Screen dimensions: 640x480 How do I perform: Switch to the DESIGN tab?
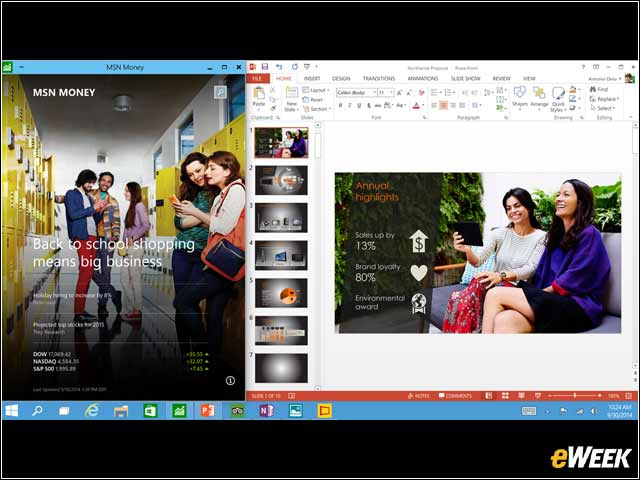point(341,78)
